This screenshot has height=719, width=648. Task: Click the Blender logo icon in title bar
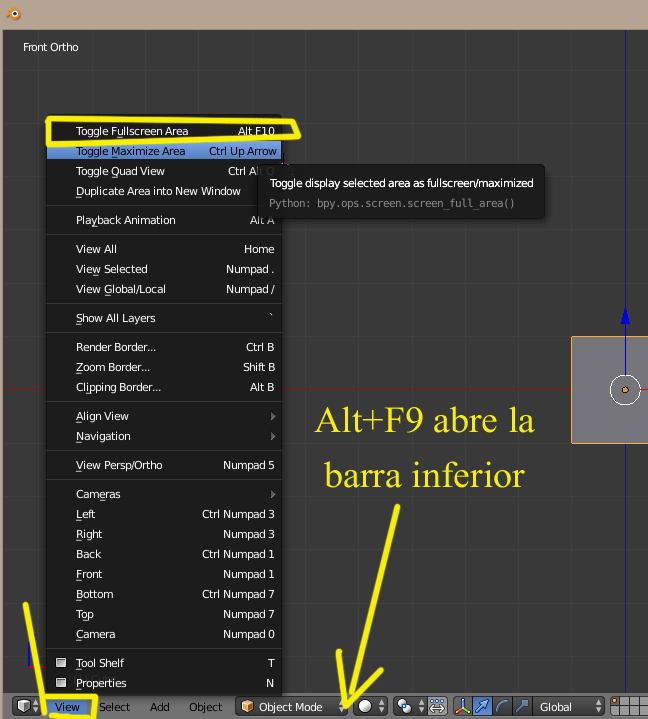[14, 14]
